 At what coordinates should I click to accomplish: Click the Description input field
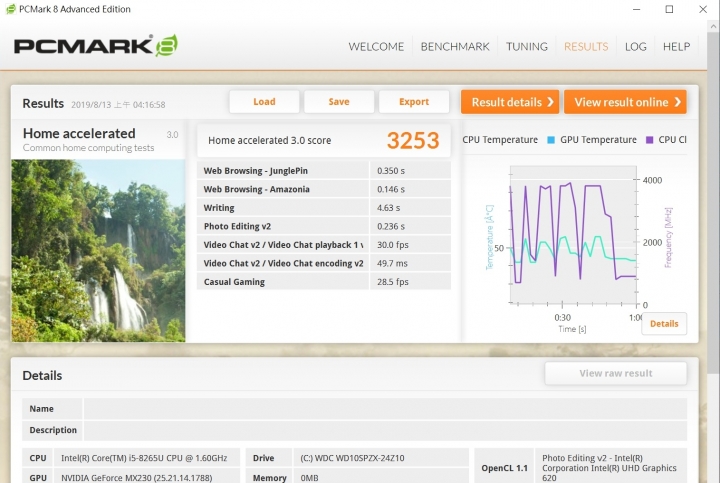(x=385, y=430)
